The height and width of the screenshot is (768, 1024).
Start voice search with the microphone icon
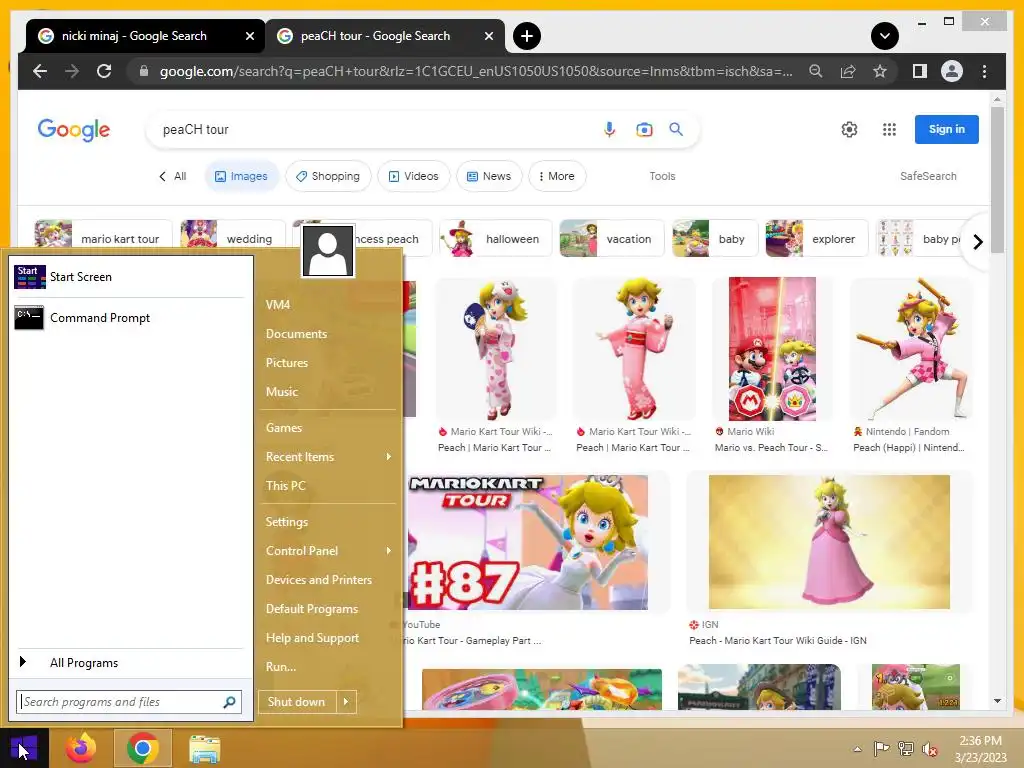tap(609, 129)
